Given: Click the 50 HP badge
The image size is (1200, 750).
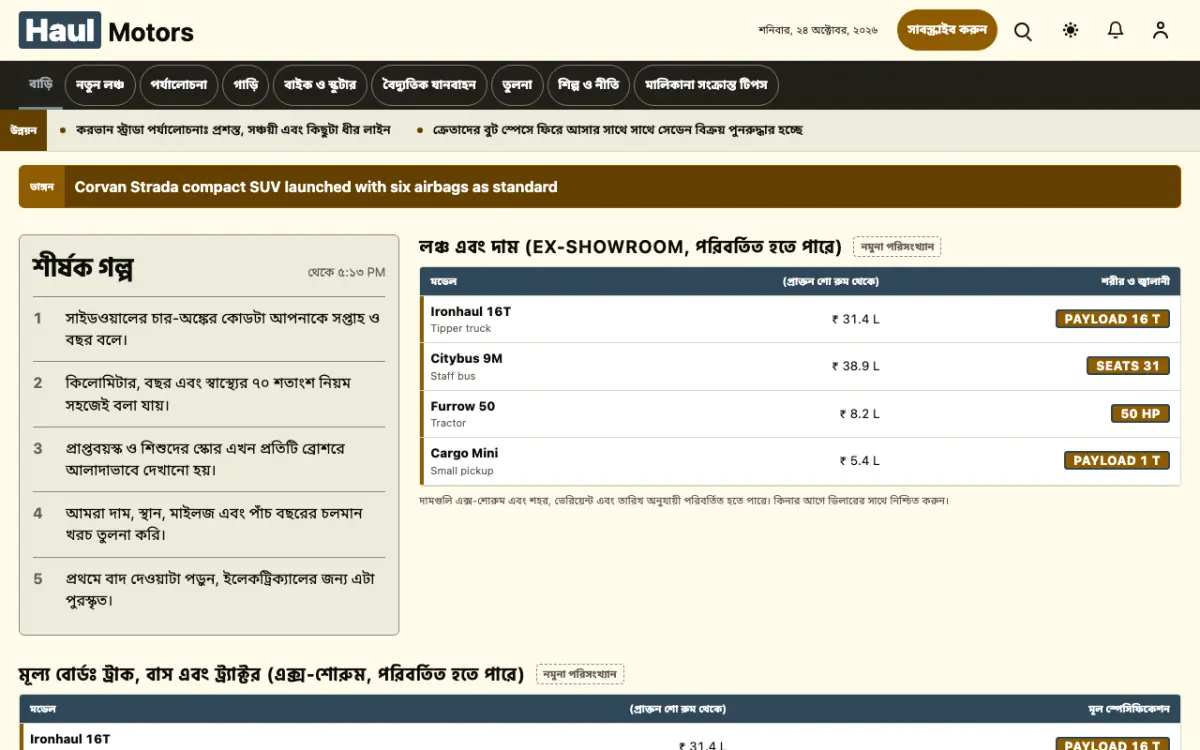Looking at the screenshot, I should [x=1140, y=413].
